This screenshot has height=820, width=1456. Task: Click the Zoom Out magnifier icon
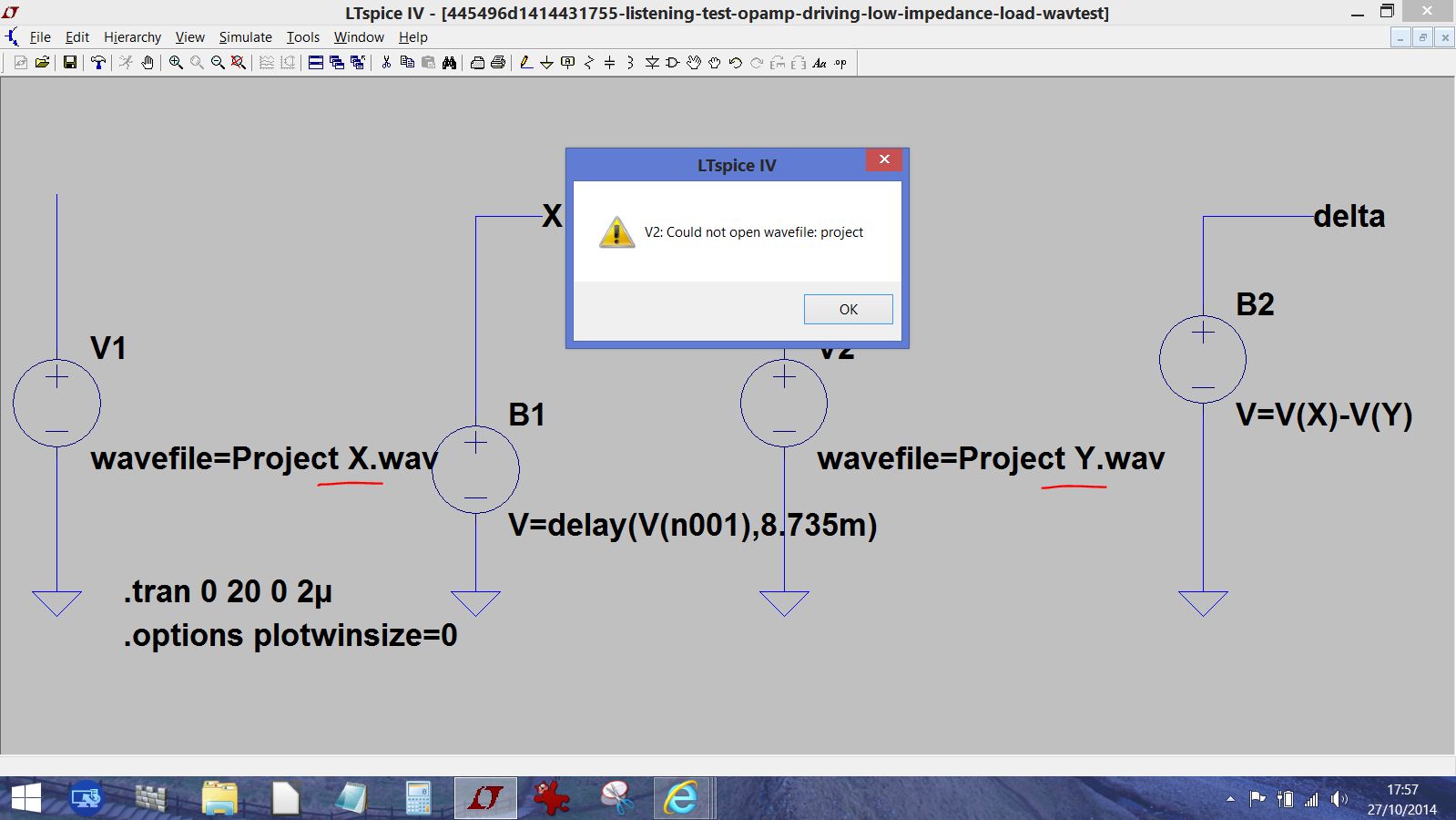[x=218, y=62]
